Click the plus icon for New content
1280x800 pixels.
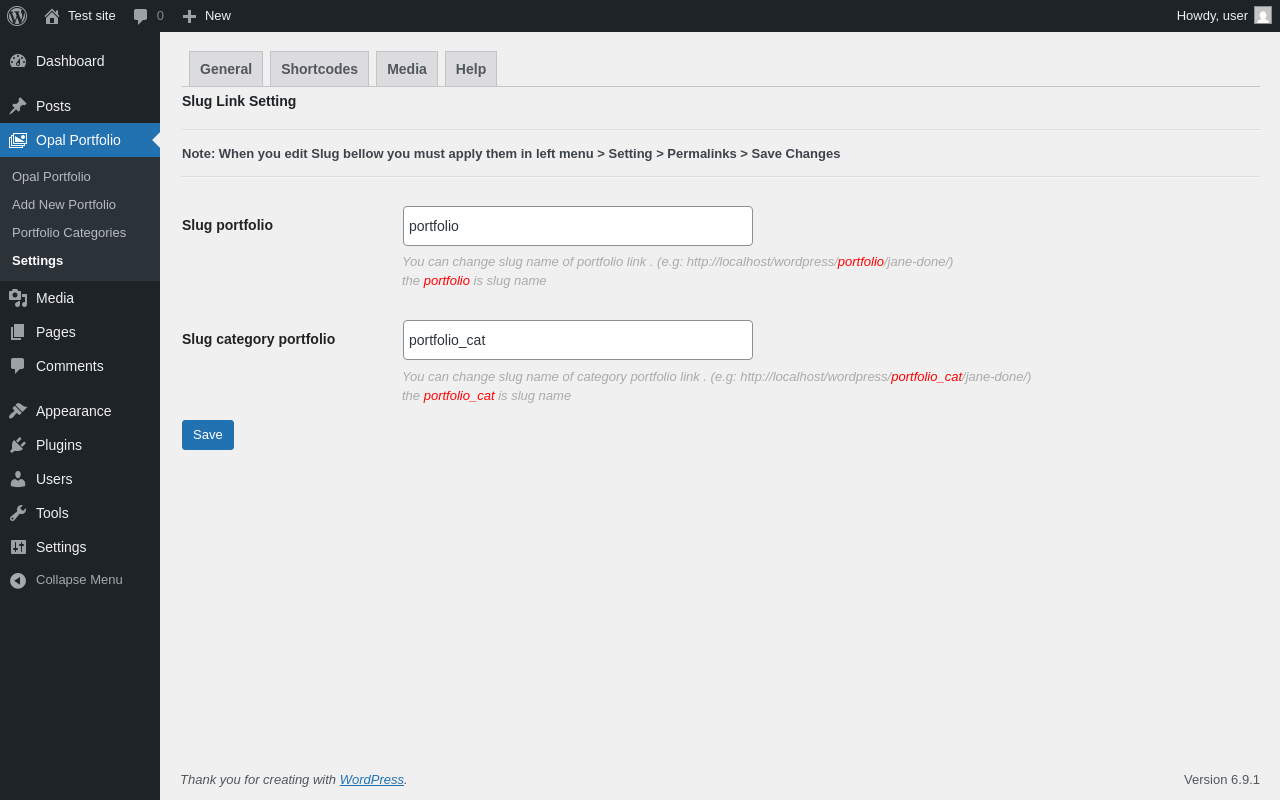pos(189,16)
